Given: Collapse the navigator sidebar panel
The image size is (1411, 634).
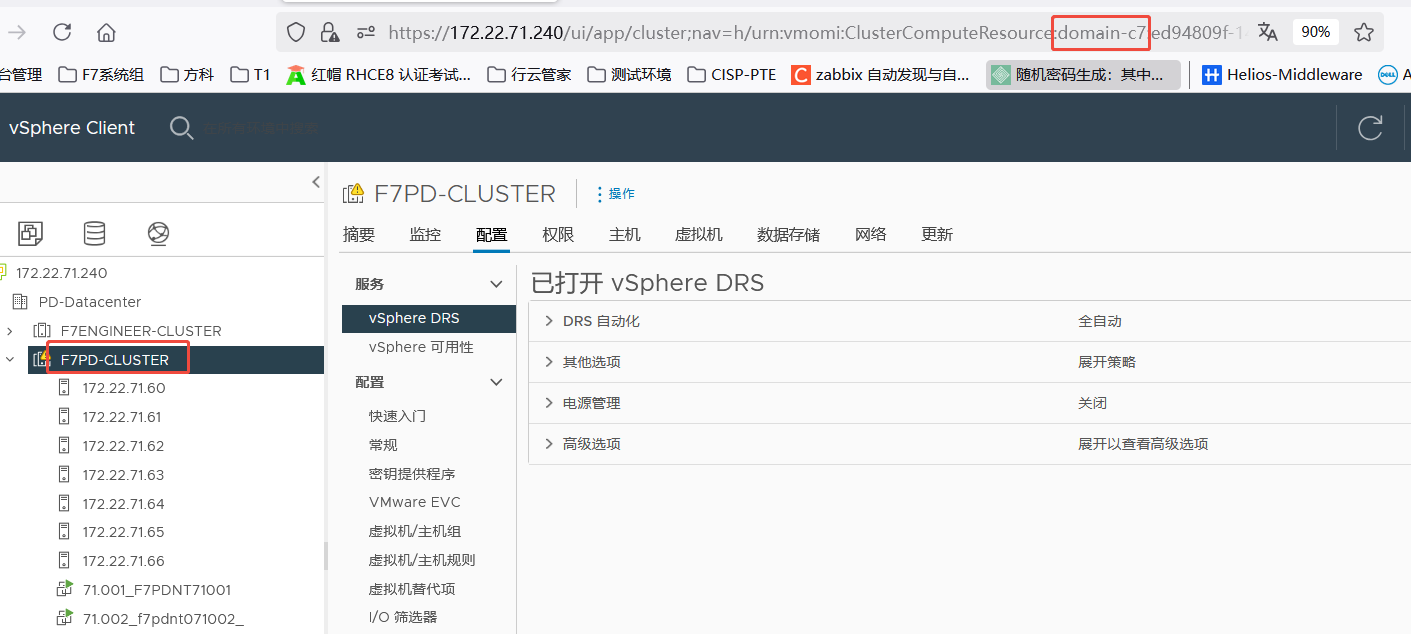Looking at the screenshot, I should click(x=316, y=182).
